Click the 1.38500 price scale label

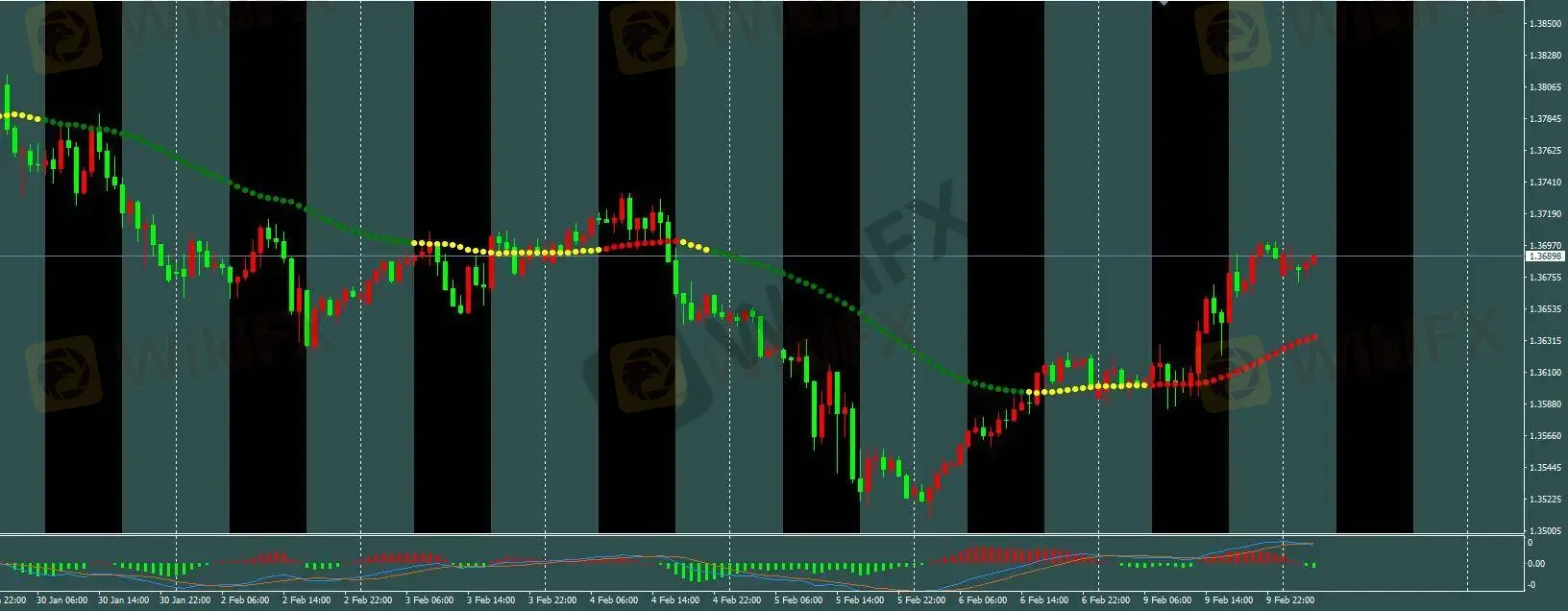click(x=1546, y=23)
